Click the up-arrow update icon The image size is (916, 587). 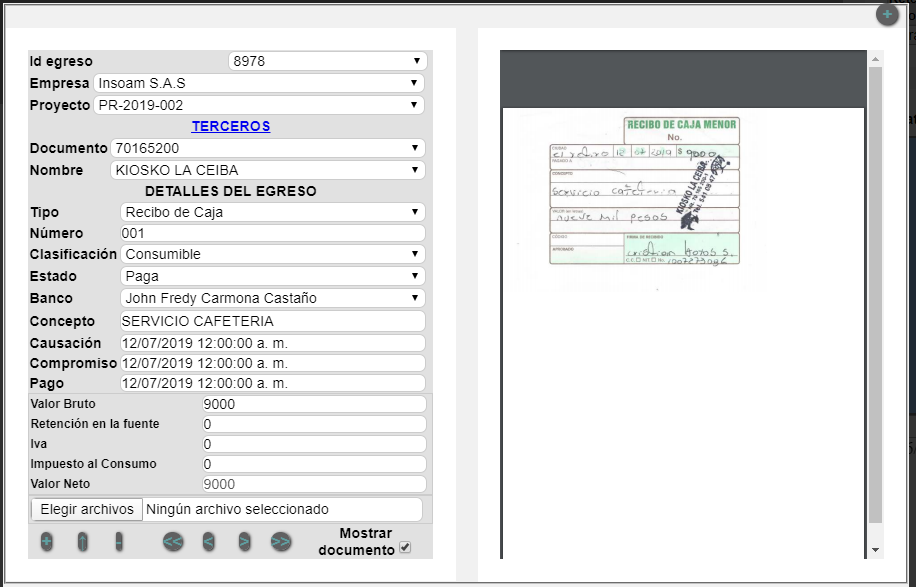pos(83,541)
